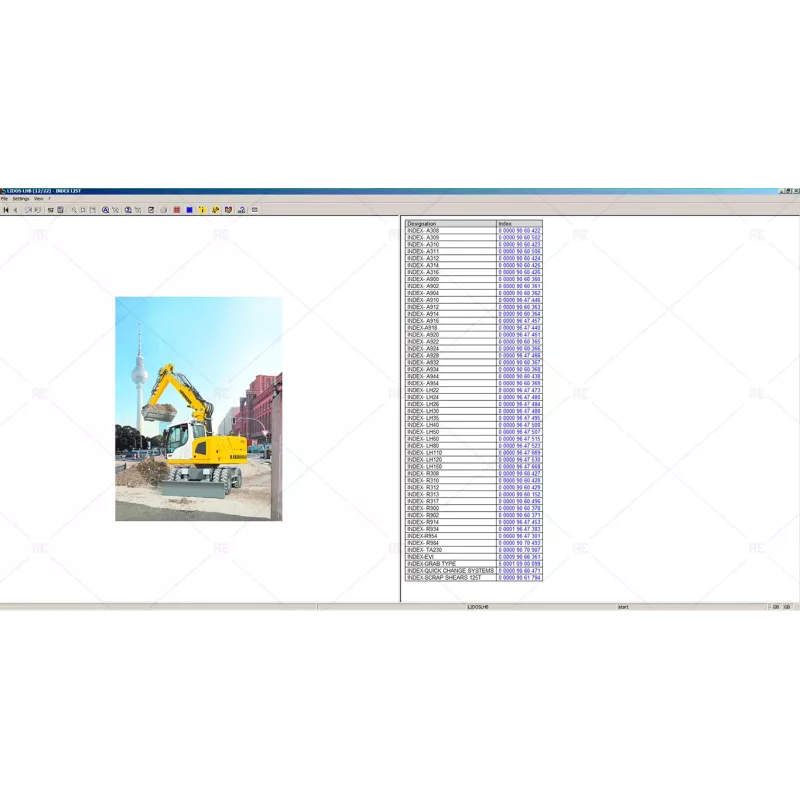The image size is (800, 800).
Task: Click the yellow lamp hint icon
Action: pyautogui.click(x=202, y=210)
